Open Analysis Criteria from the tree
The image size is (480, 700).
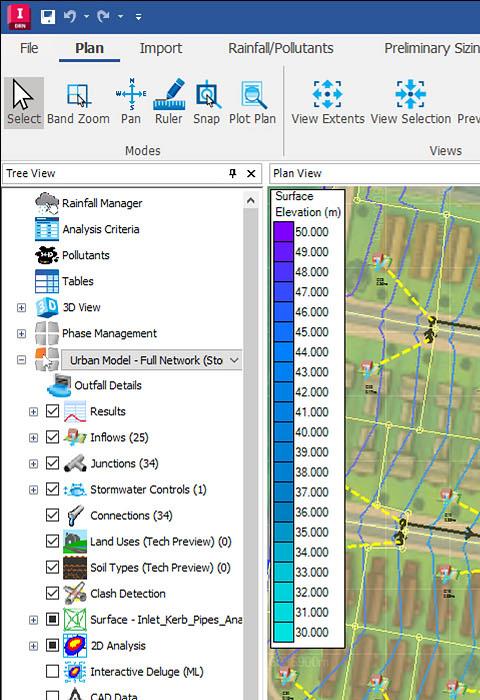coord(100,229)
